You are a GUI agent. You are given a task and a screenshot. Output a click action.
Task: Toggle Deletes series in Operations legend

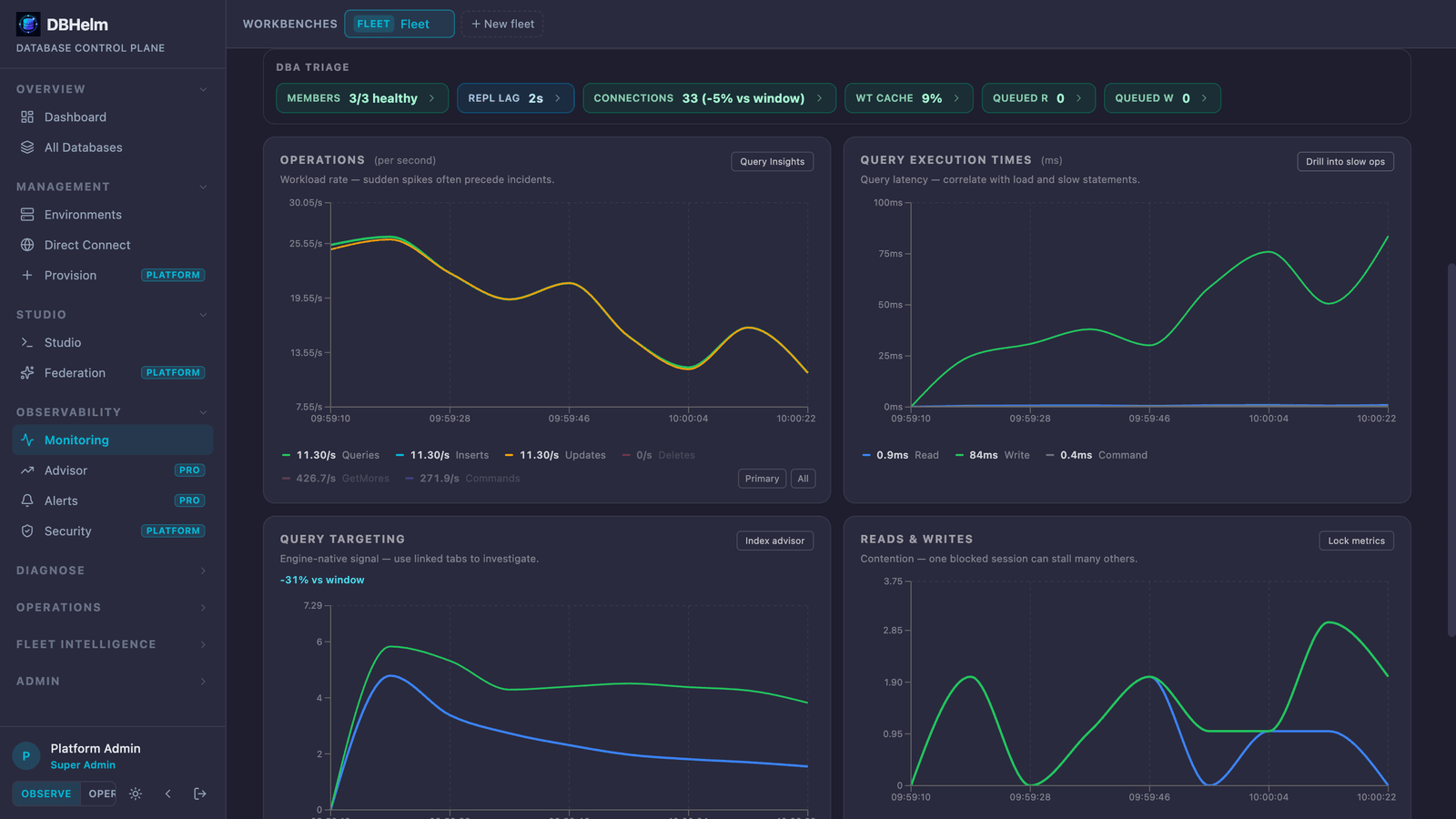tap(658, 455)
